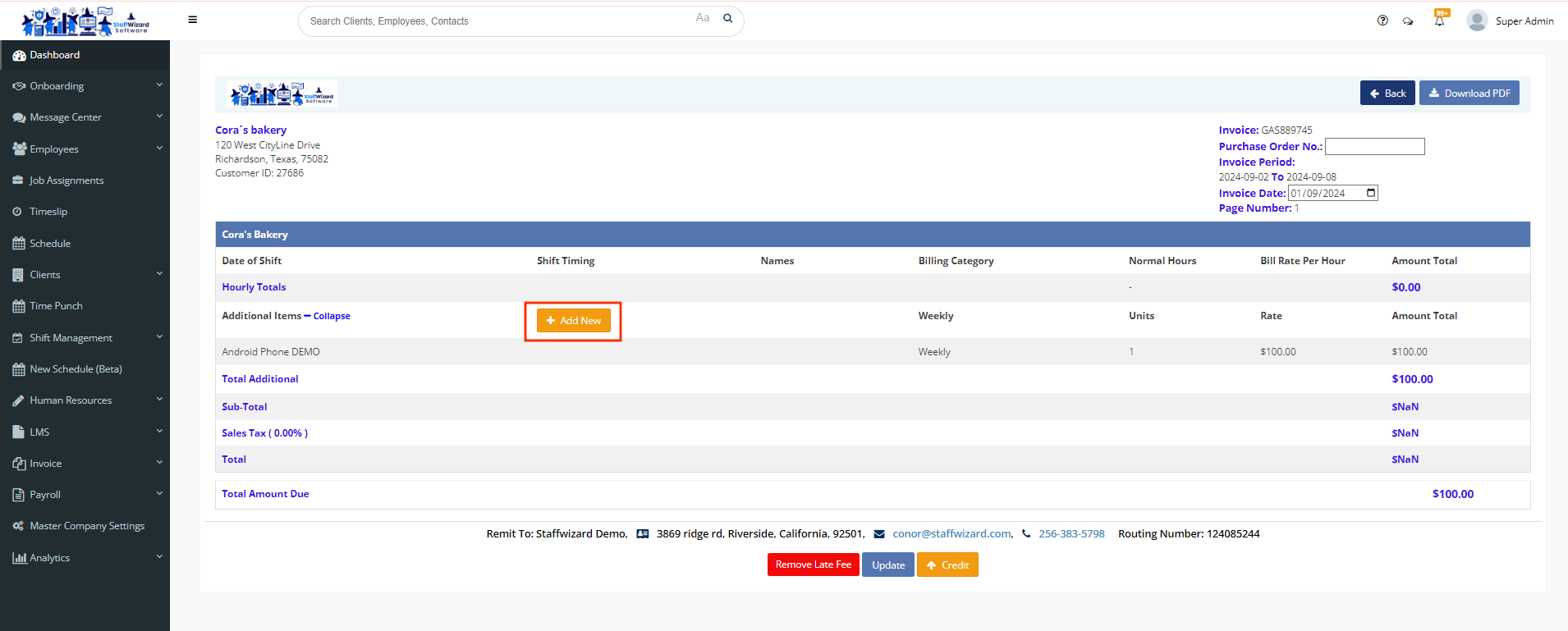
Task: Add New additional item
Action: pyautogui.click(x=574, y=321)
